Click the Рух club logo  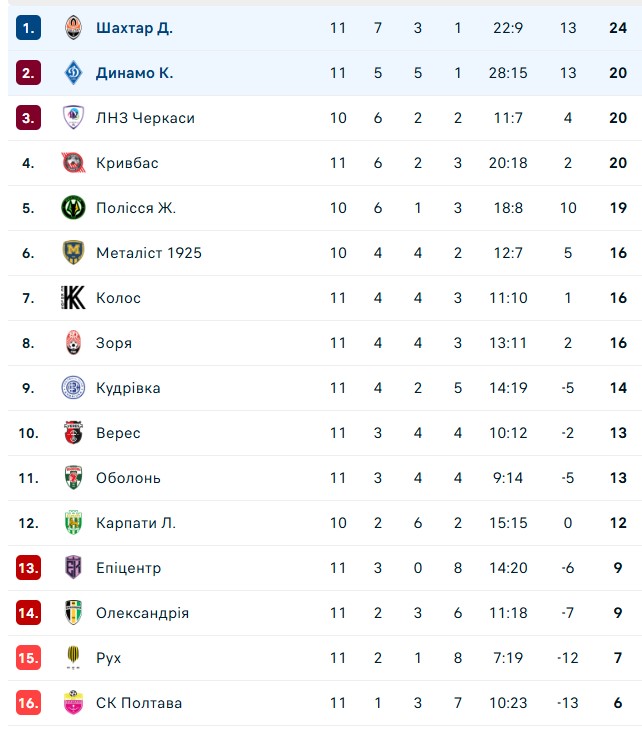tap(74, 658)
